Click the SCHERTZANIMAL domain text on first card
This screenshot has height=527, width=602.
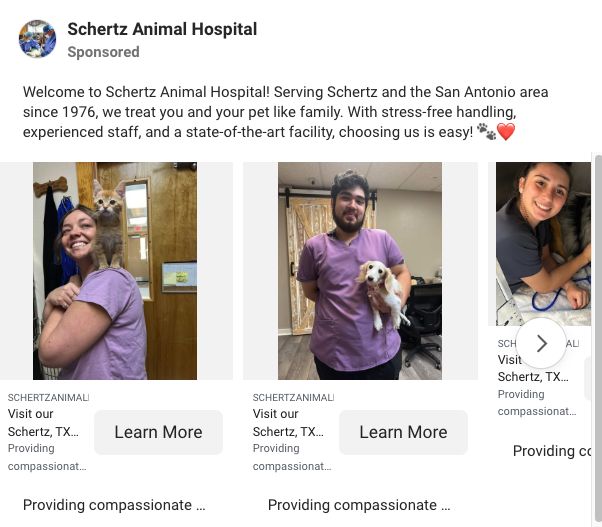(48, 397)
